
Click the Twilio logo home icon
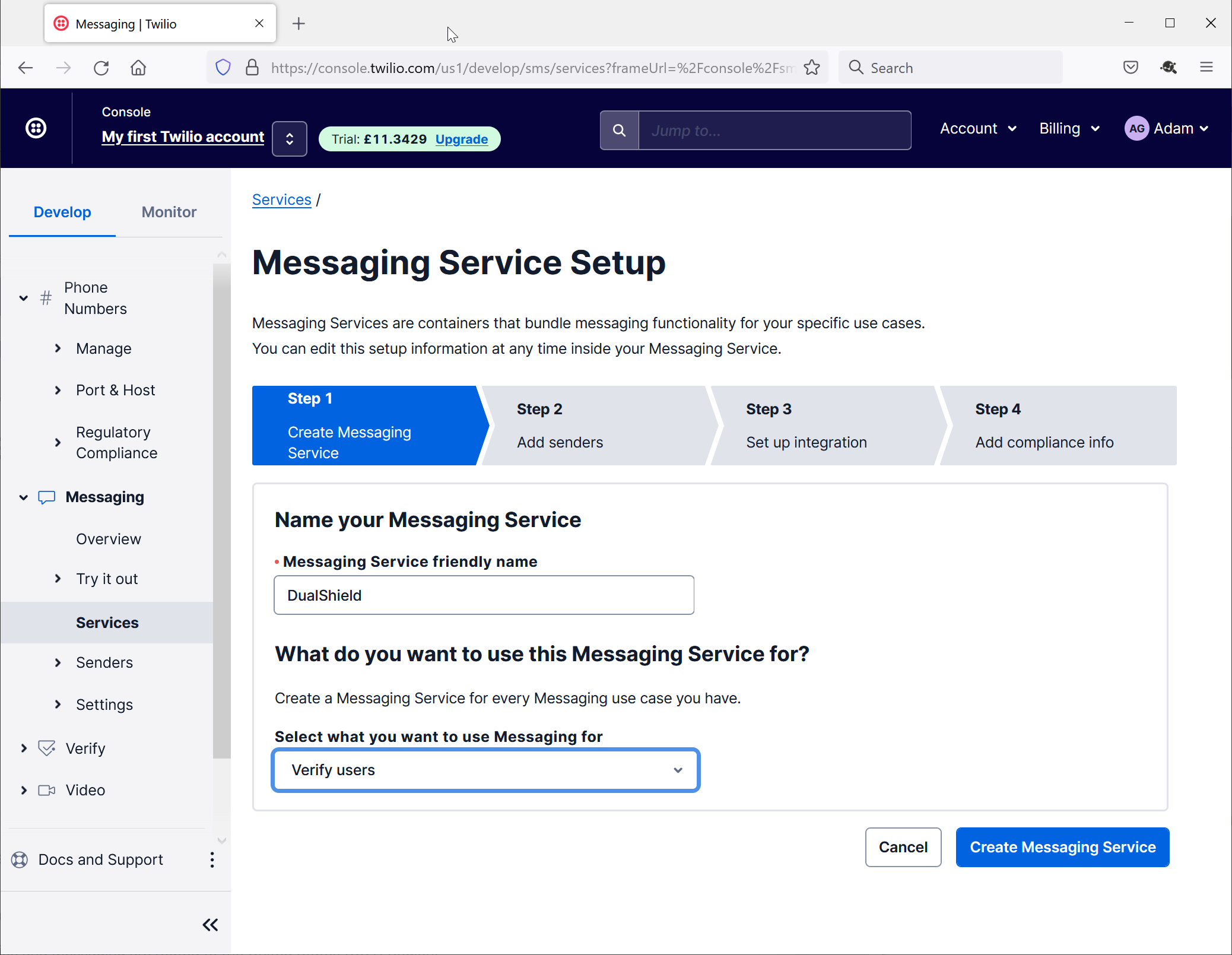tap(36, 128)
